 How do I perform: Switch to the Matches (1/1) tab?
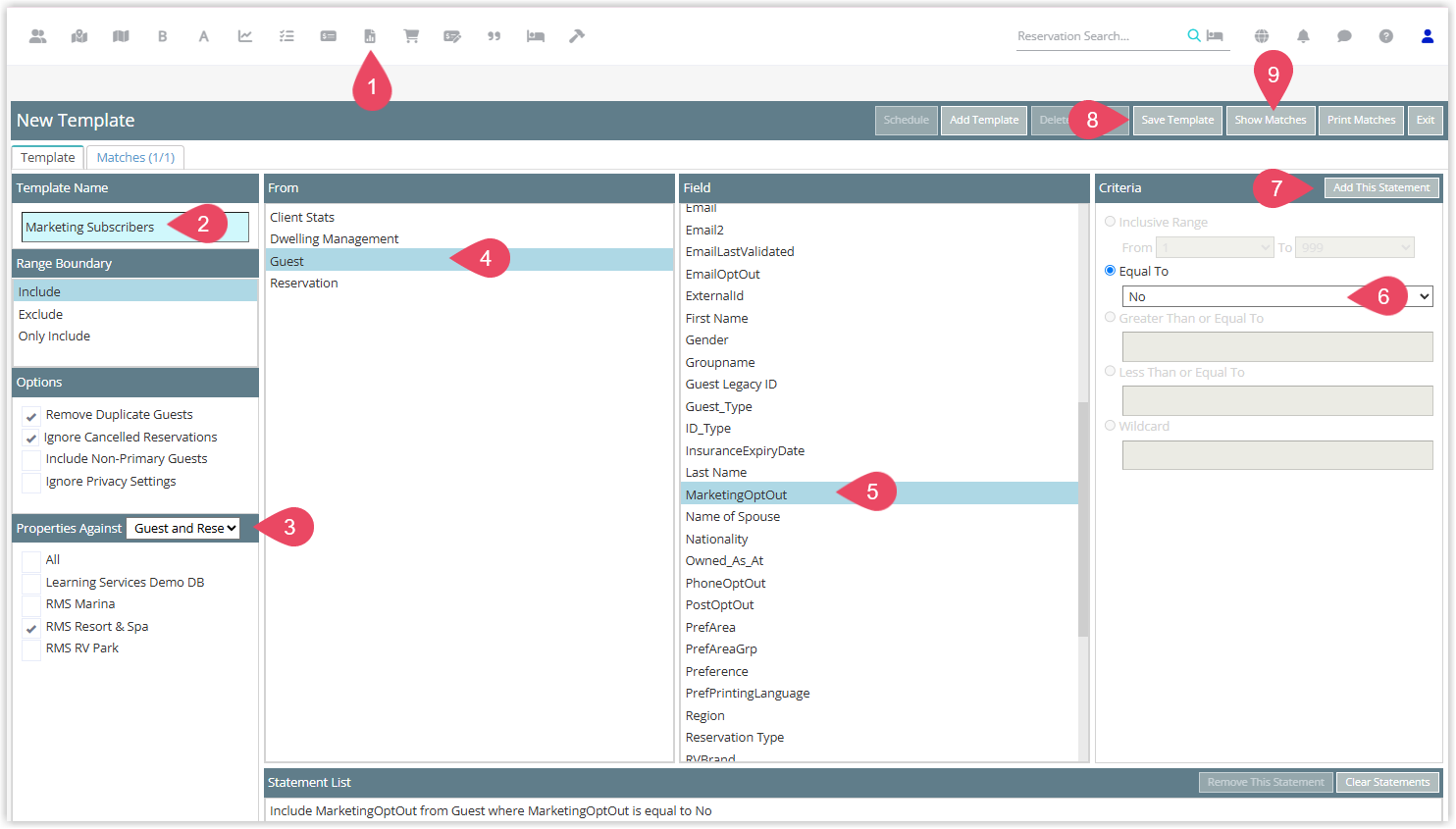(135, 157)
